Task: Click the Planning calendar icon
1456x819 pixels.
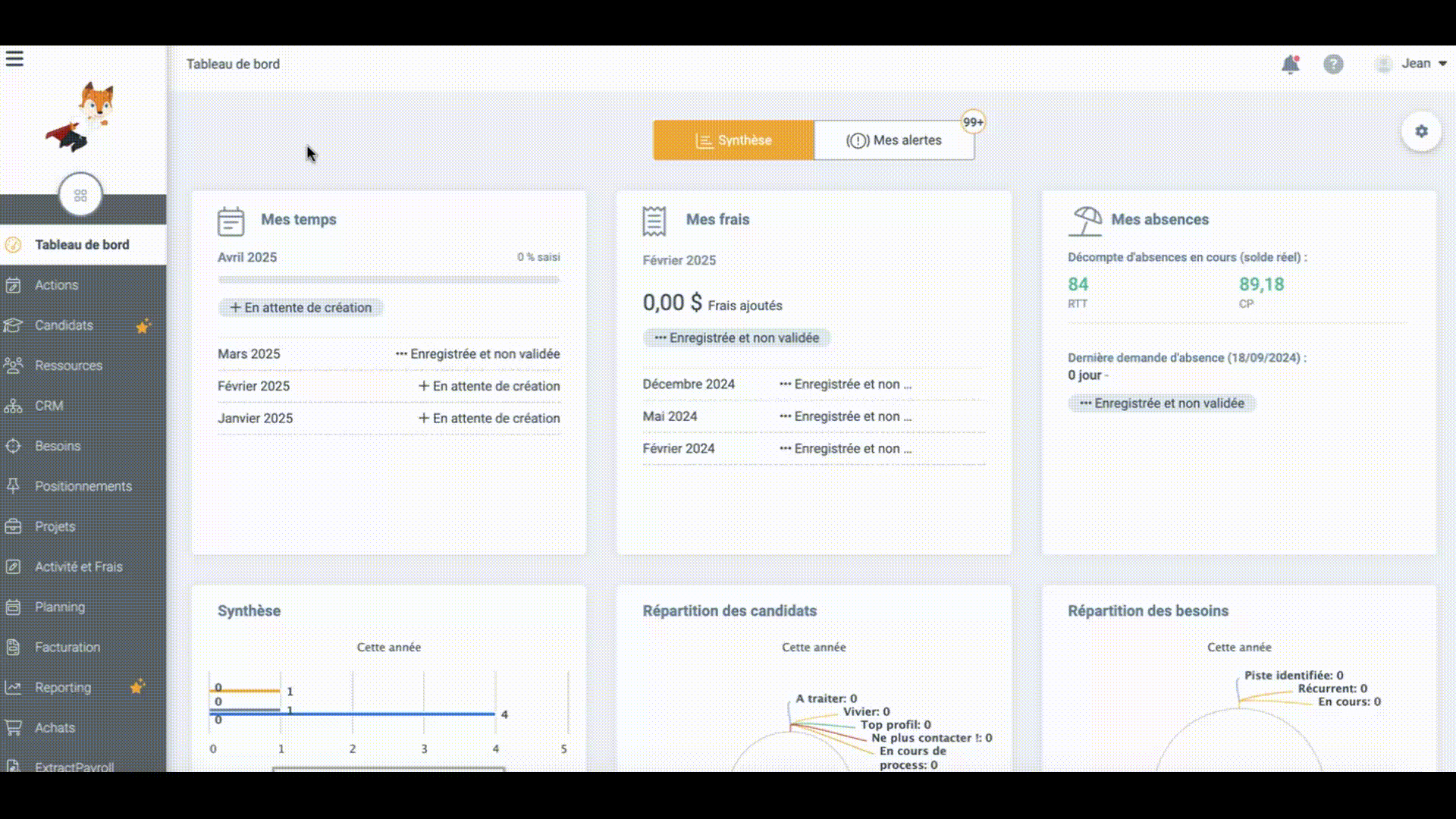Action: click(x=13, y=607)
